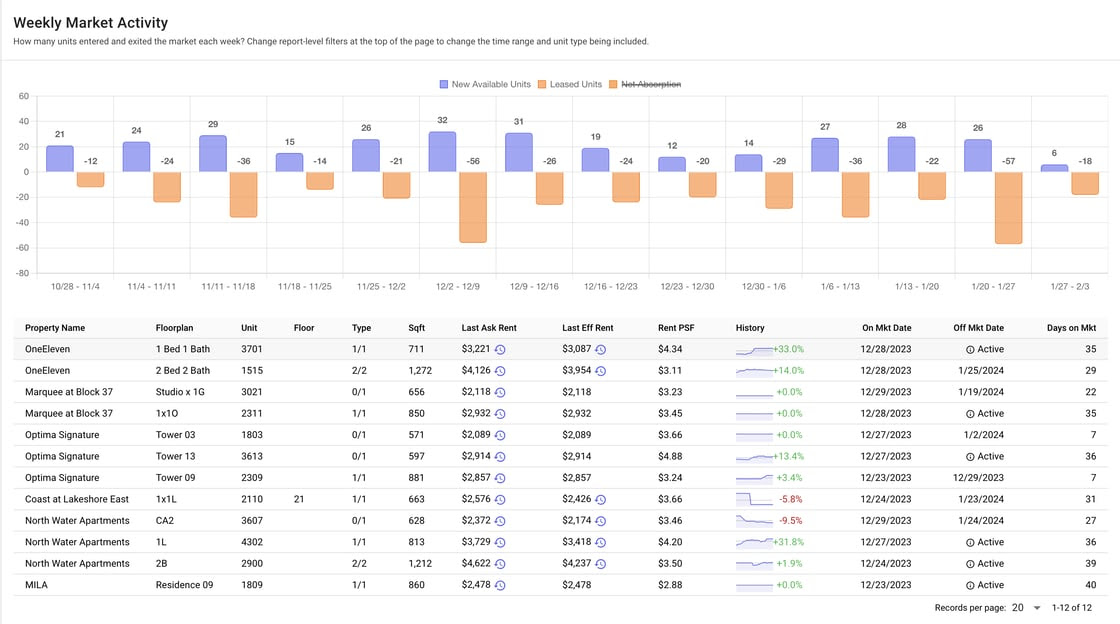Click the New Available Units purple legend swatch
The image size is (1120, 624).
point(444,84)
